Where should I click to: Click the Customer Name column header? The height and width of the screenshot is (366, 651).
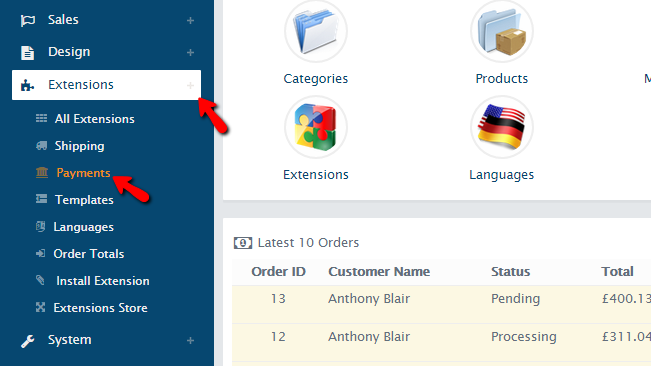(x=379, y=271)
